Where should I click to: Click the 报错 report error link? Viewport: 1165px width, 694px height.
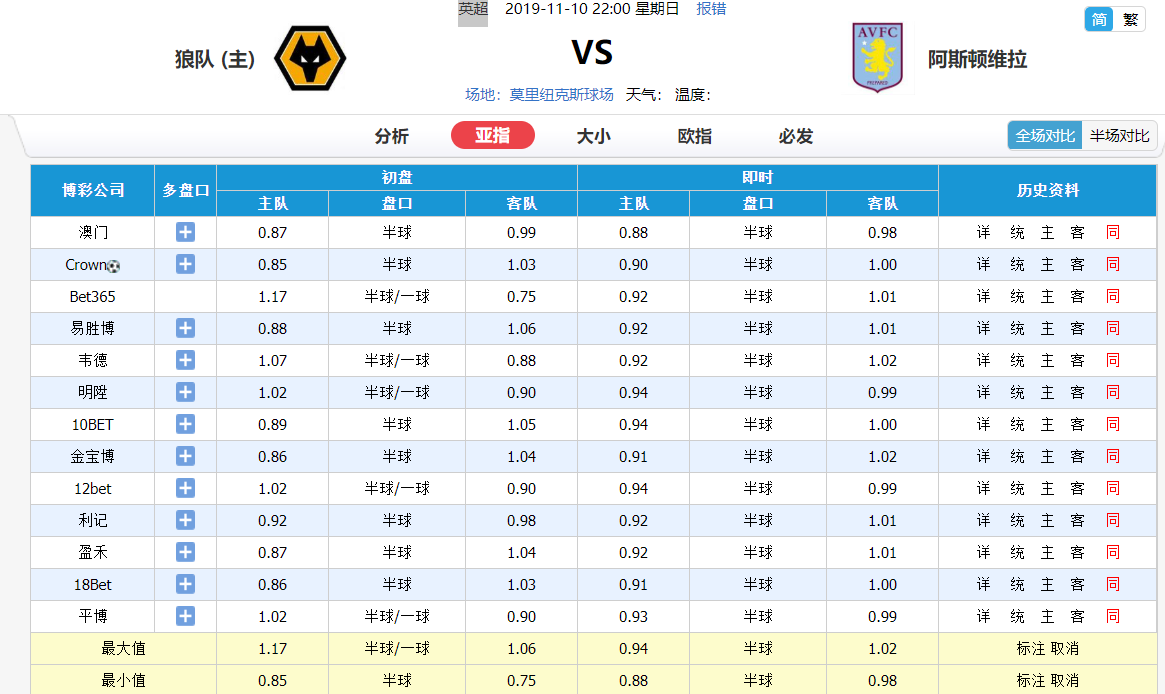[711, 9]
